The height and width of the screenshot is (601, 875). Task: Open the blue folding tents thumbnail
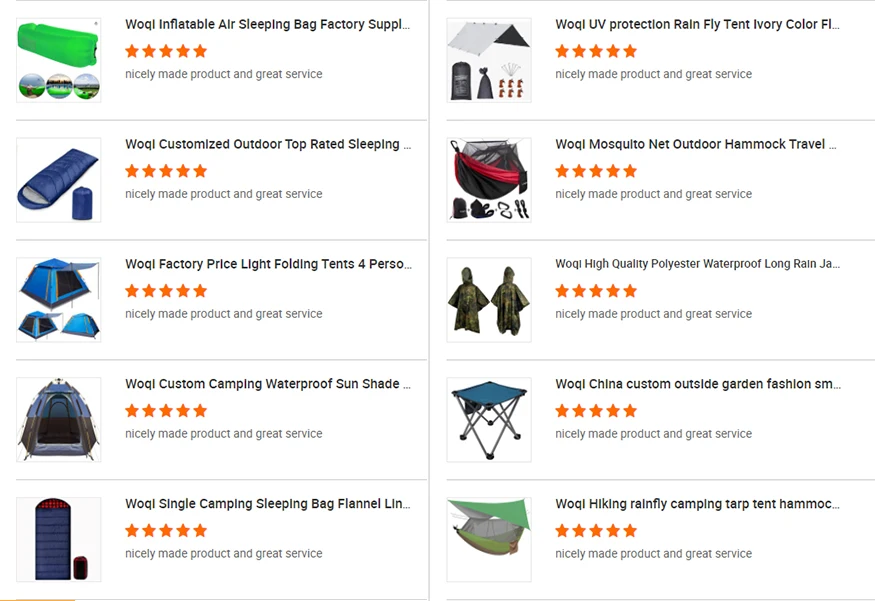click(x=59, y=300)
